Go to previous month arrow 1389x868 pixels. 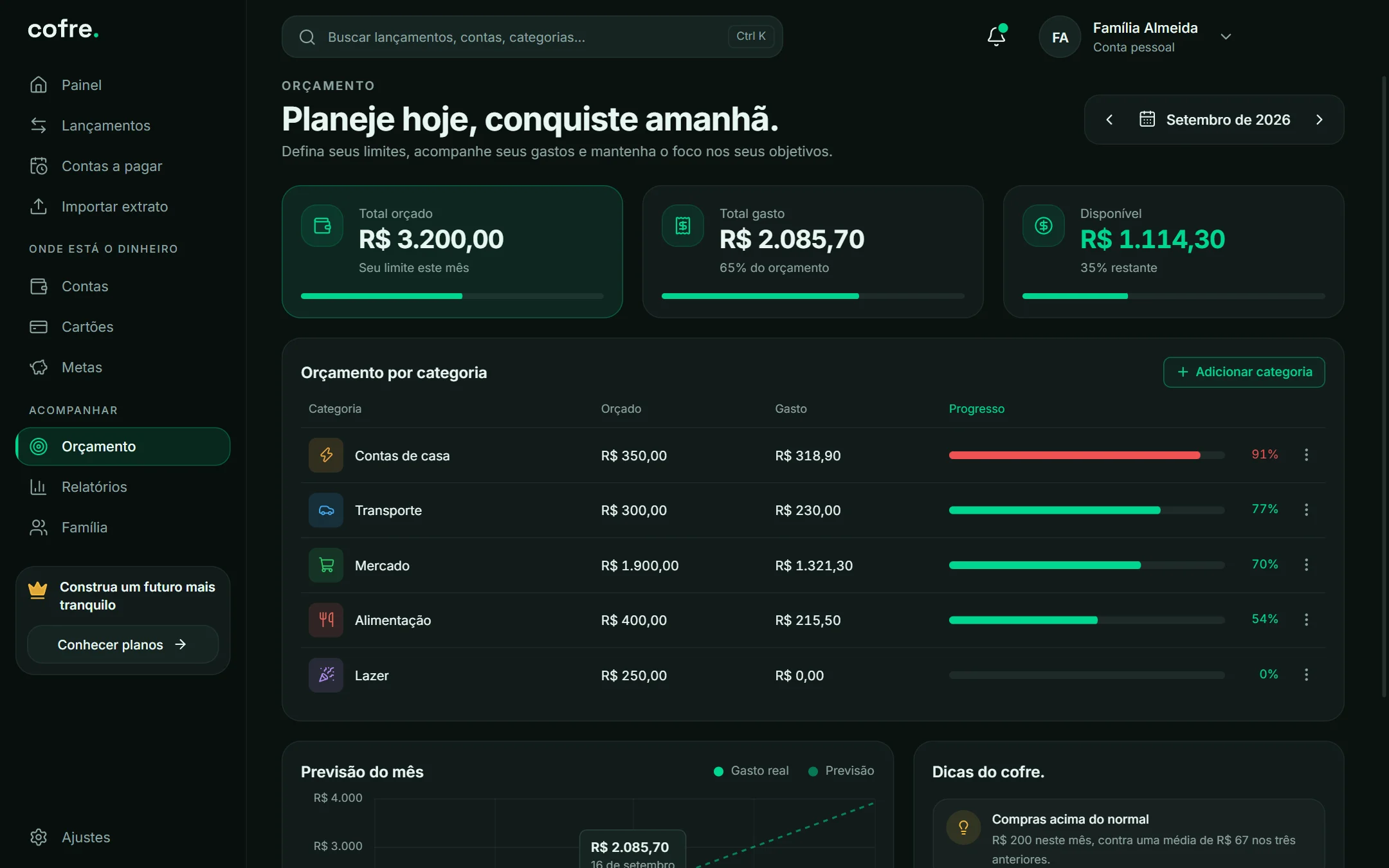(x=1109, y=120)
